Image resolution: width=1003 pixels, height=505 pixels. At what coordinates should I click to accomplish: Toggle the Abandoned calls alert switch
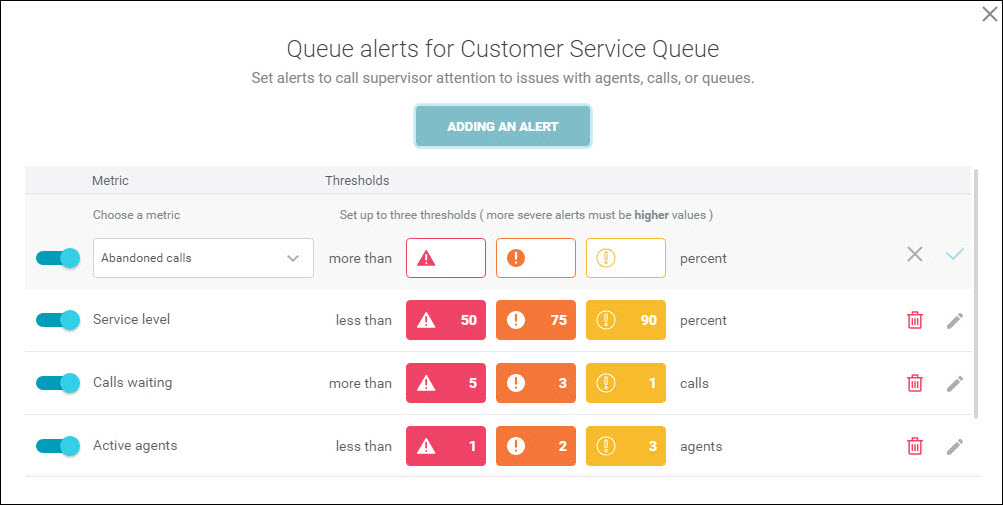tap(58, 258)
